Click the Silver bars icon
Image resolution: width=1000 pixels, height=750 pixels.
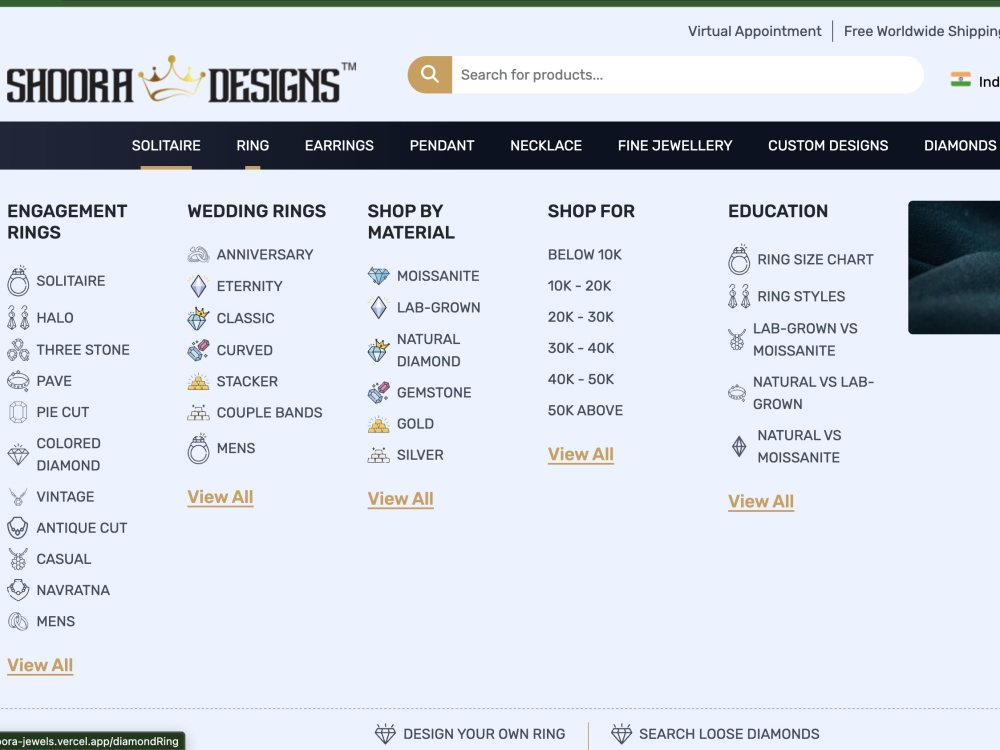pyautogui.click(x=379, y=455)
